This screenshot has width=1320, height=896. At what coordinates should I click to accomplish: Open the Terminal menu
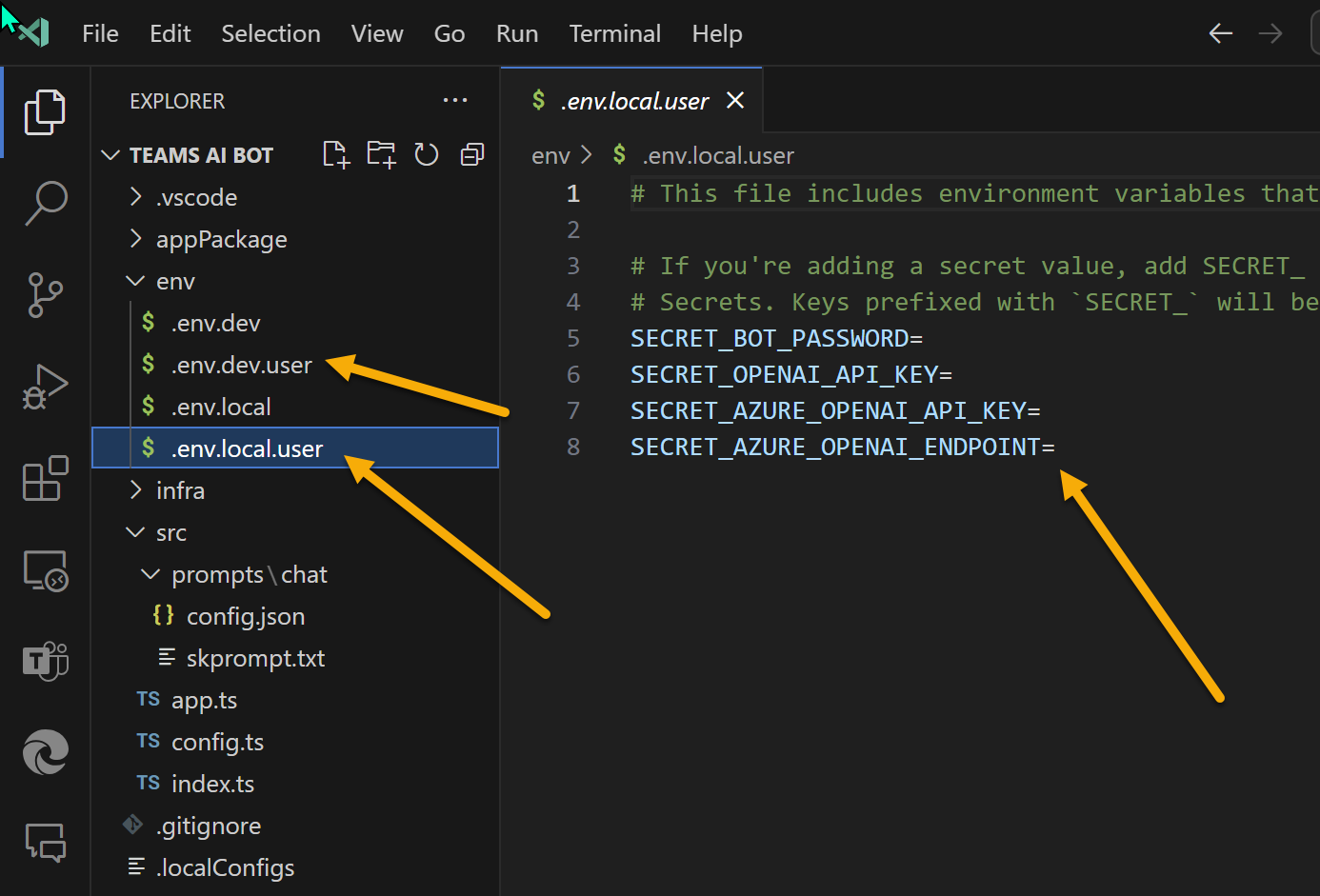[614, 33]
